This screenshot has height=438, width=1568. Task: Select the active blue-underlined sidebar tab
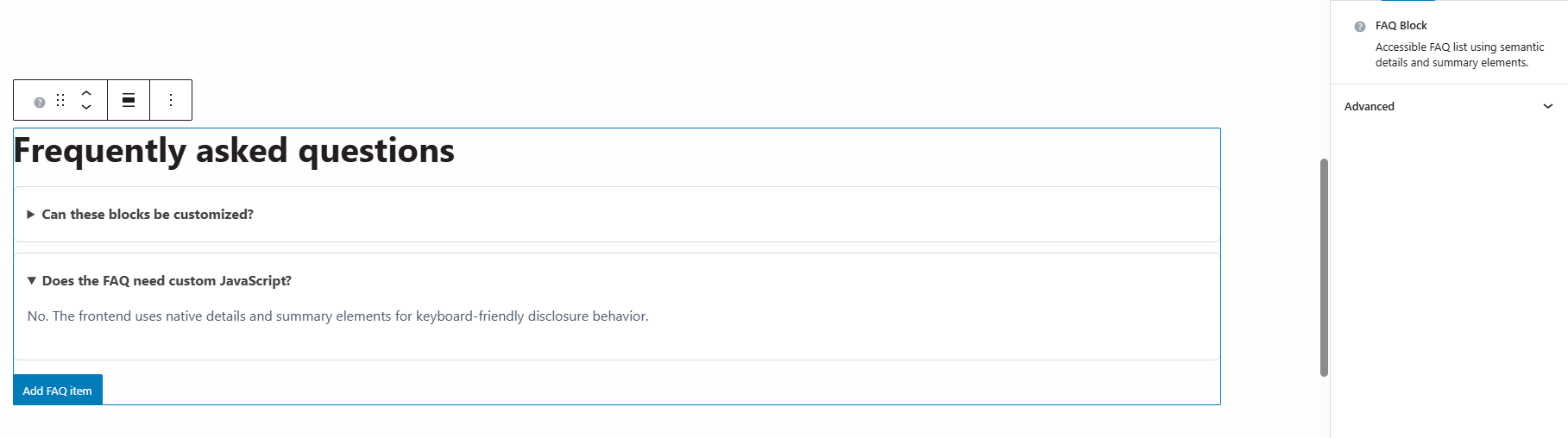pos(1408,1)
